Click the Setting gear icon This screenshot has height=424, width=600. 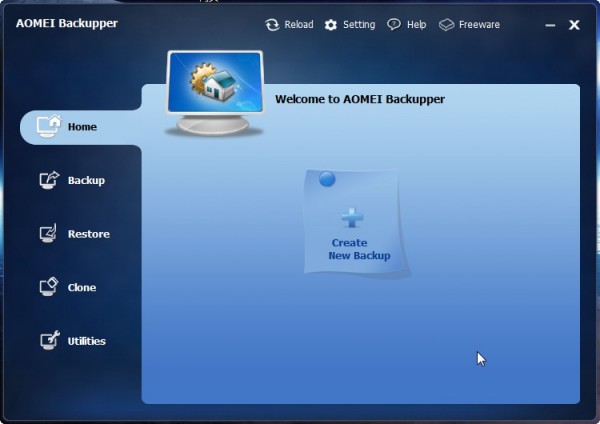click(x=331, y=25)
